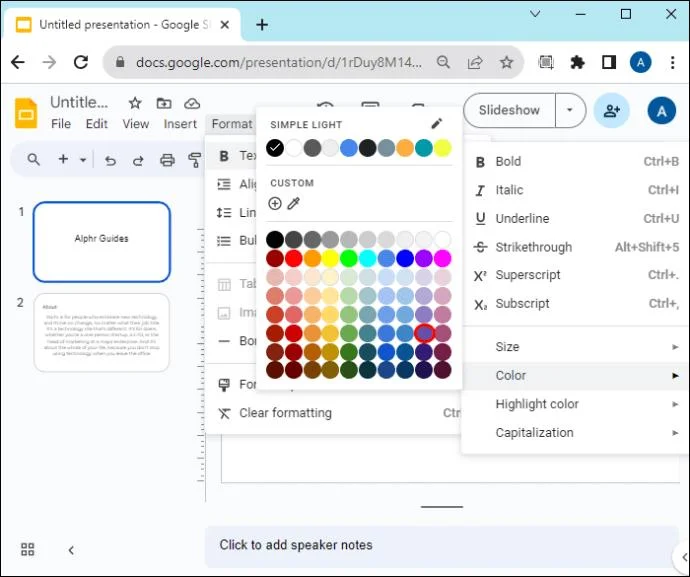Pick a color with the eyedropper
Screen dimensions: 690x577
tap(294, 203)
